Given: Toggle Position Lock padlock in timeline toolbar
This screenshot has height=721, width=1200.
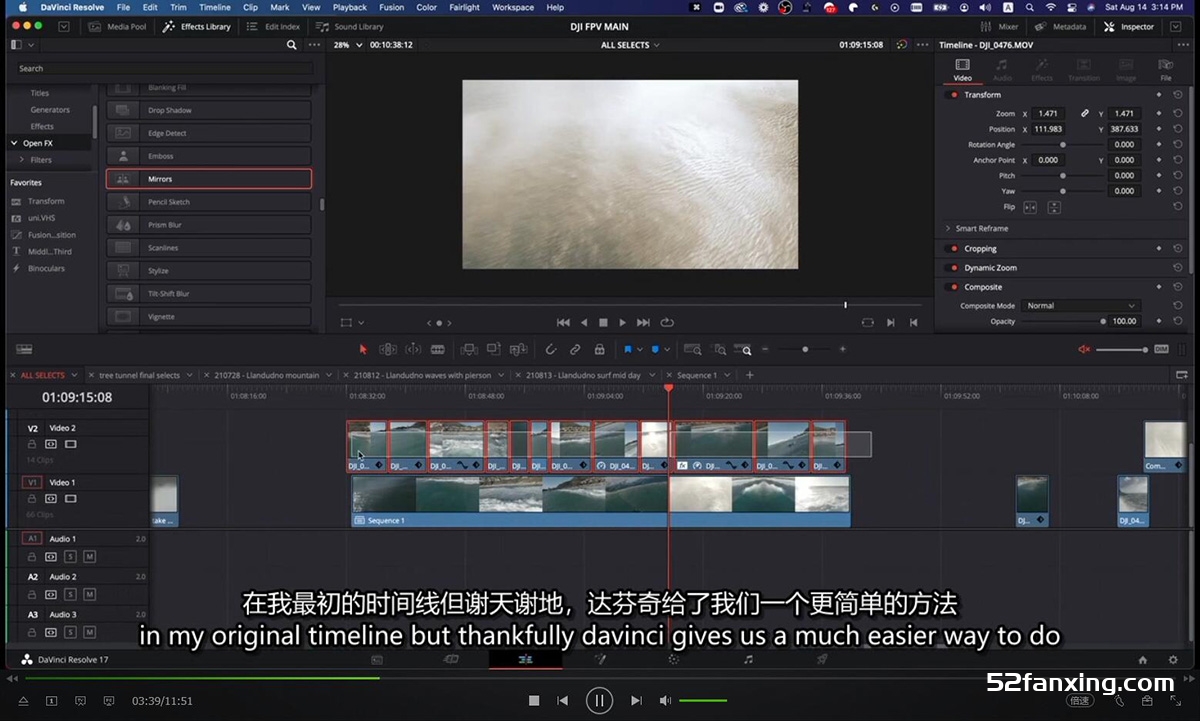Looking at the screenshot, I should click(599, 349).
